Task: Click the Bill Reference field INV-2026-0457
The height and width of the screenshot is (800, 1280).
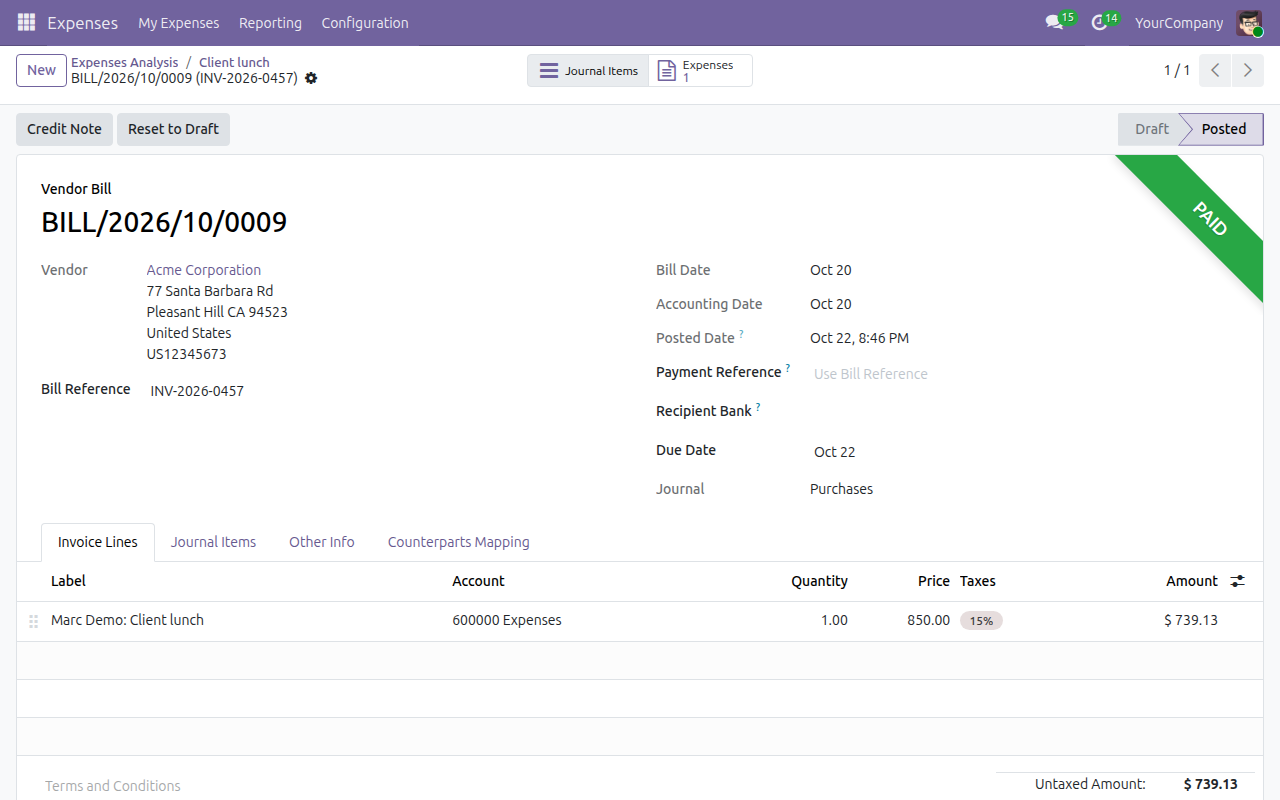Action: tap(385, 391)
